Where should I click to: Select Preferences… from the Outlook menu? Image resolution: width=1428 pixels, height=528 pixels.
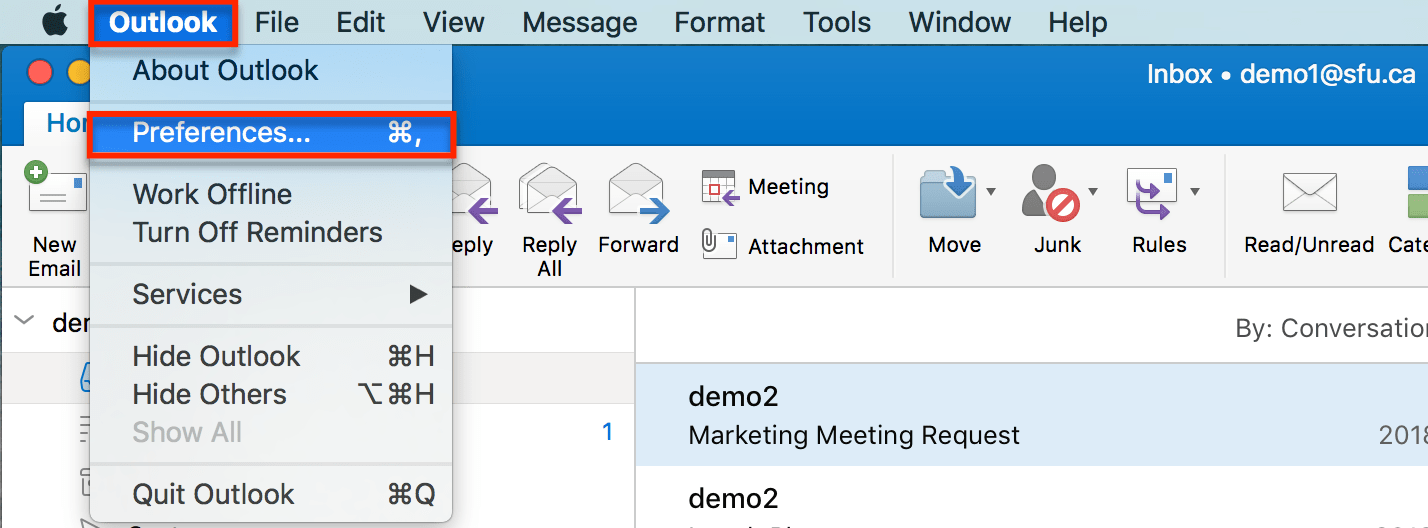[x=272, y=134]
